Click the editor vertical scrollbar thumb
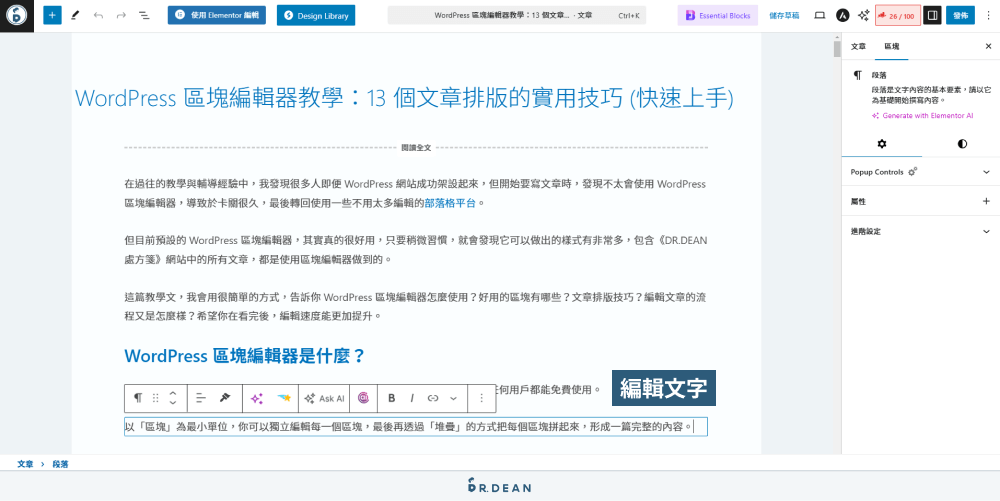This screenshot has height=501, width=1000. pyautogui.click(x=837, y=49)
